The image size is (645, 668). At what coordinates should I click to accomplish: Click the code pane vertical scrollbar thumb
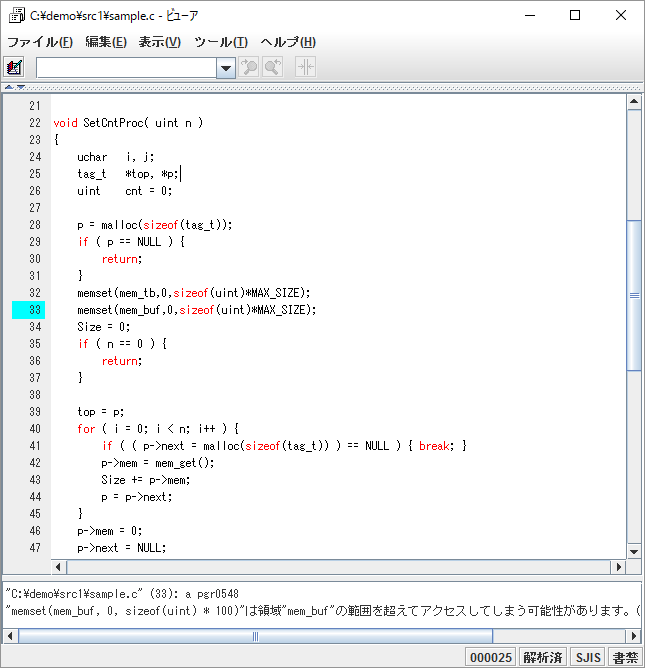[634, 295]
